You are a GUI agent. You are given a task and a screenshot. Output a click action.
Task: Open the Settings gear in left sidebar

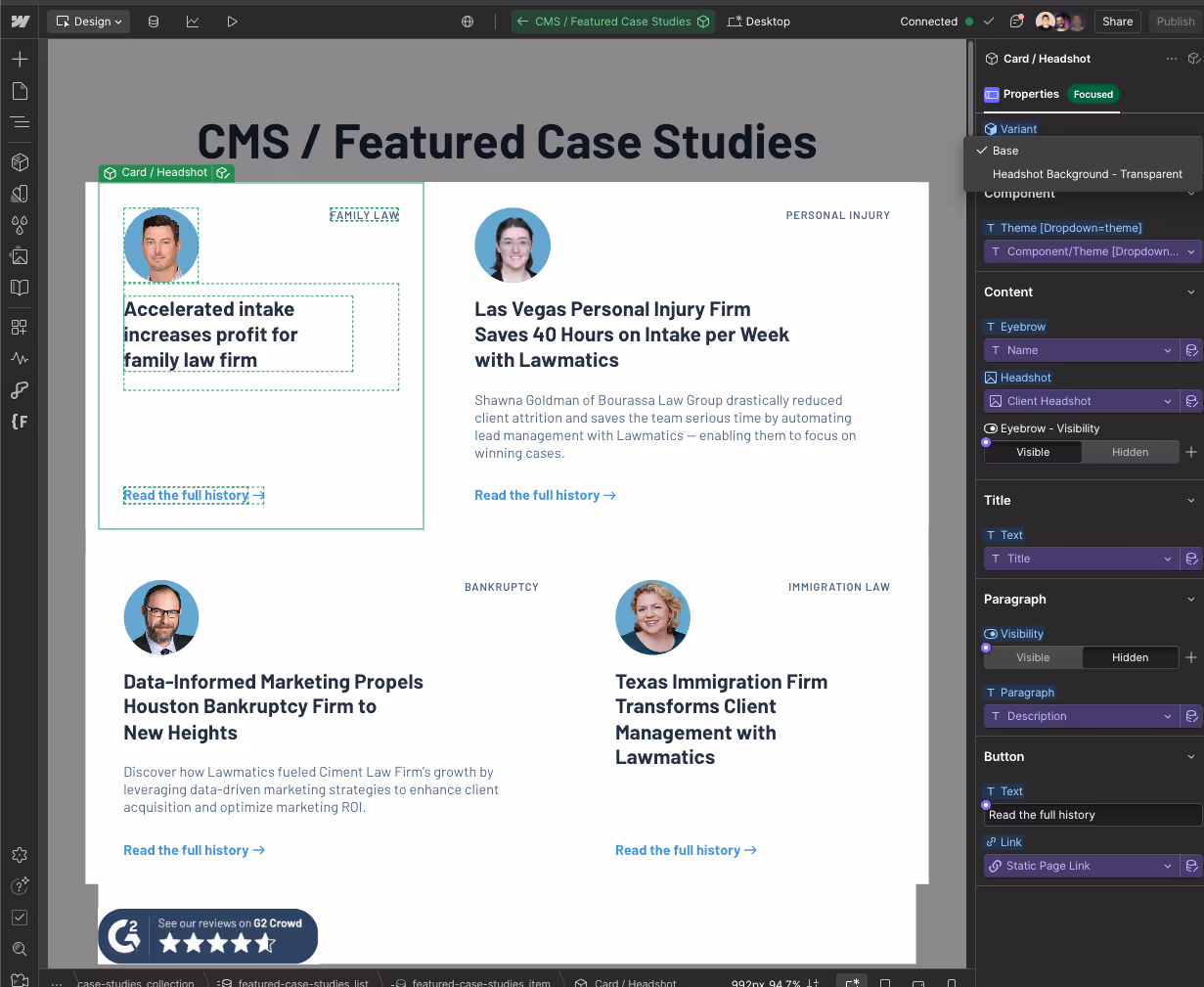[20, 855]
